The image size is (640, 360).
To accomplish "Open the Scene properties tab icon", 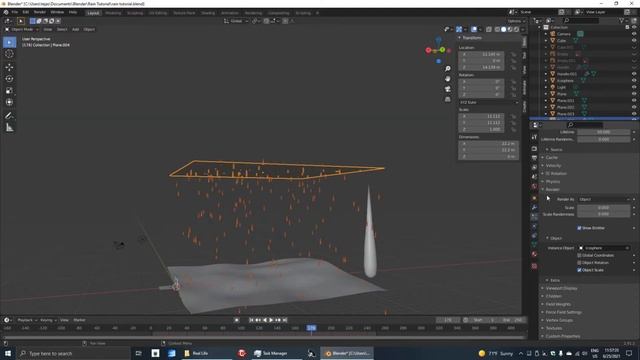I will [534, 177].
